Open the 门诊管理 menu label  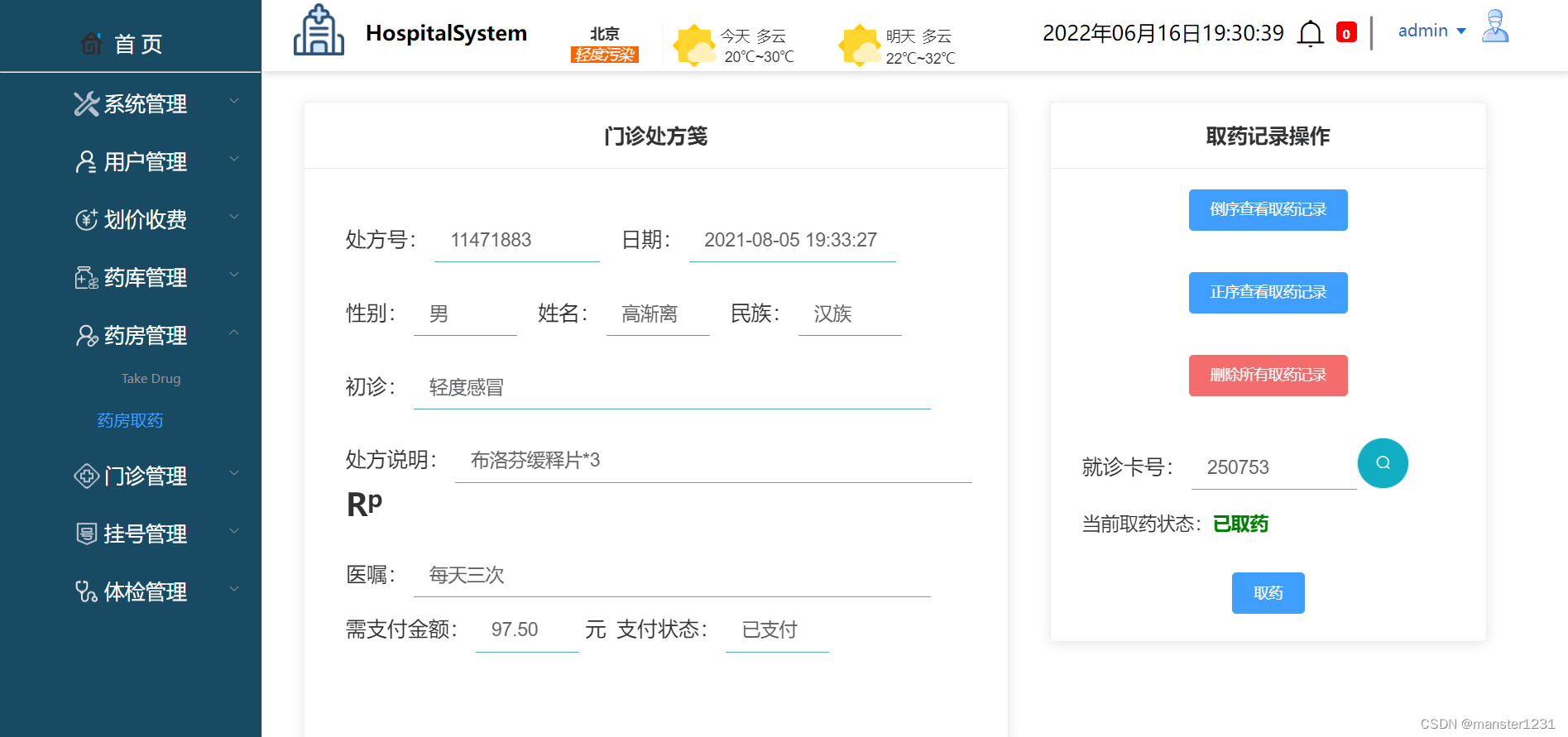pyautogui.click(x=146, y=476)
